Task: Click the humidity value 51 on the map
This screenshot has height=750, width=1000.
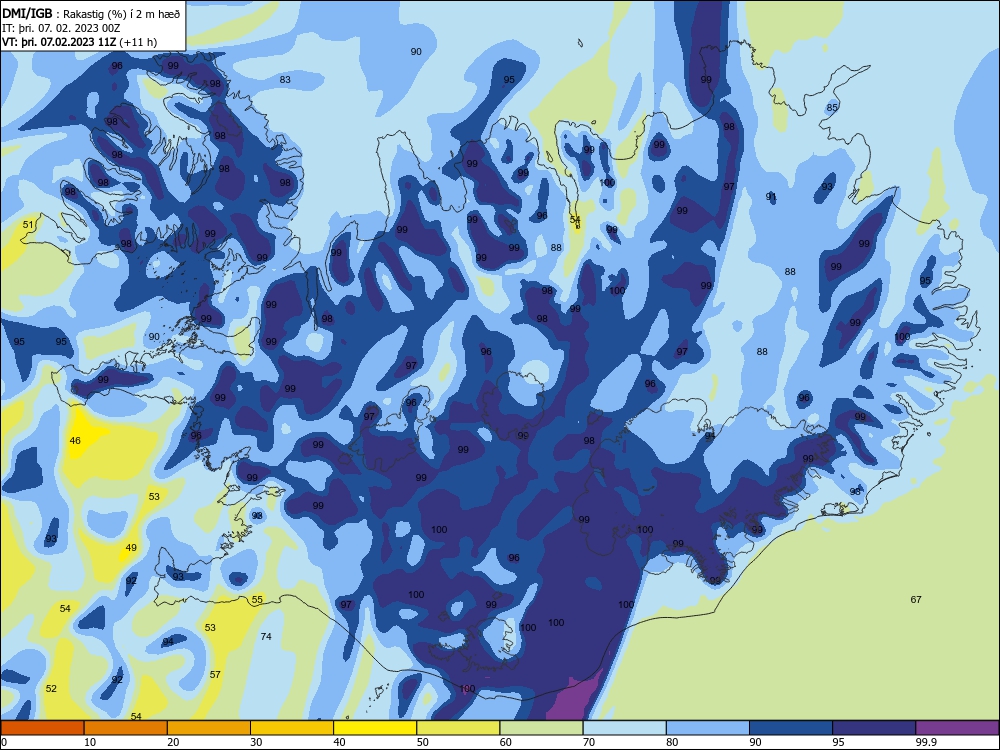Action: (x=28, y=224)
